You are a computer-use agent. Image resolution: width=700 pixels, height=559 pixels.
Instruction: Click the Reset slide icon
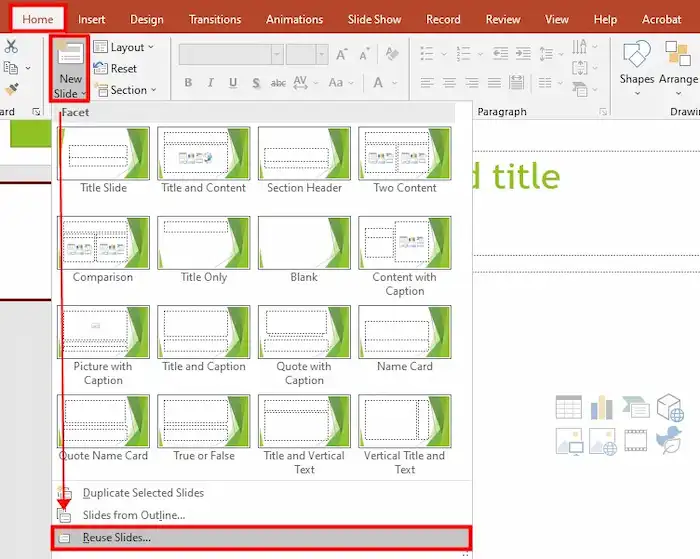pos(116,69)
